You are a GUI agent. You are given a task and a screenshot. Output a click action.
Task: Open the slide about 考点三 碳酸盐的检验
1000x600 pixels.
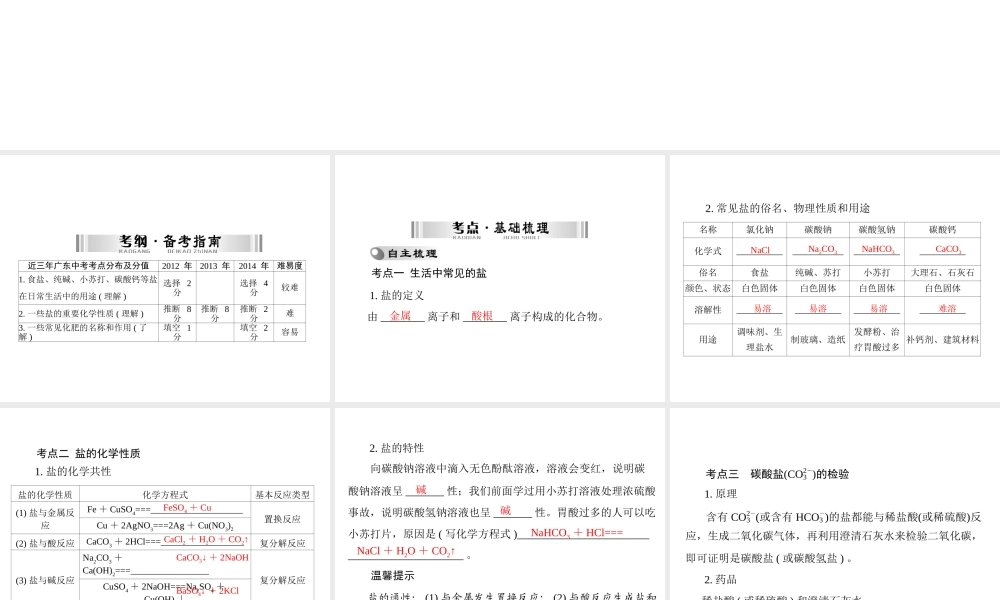click(835, 504)
